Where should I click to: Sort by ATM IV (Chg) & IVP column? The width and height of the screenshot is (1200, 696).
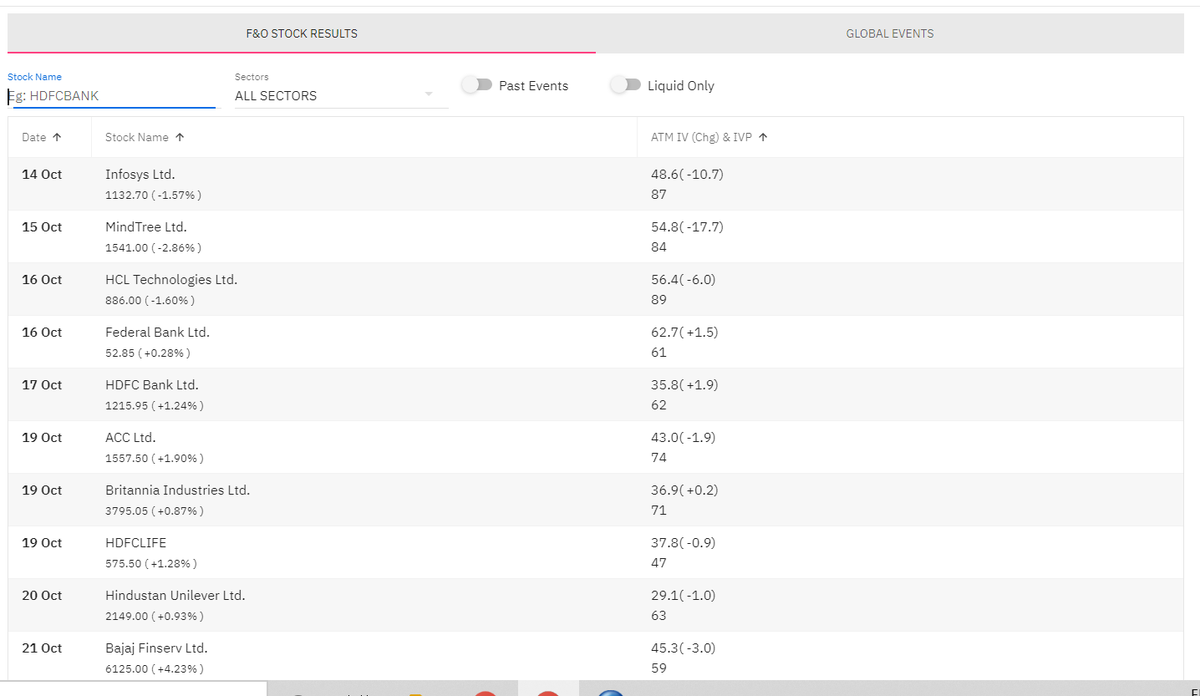[x=709, y=137]
